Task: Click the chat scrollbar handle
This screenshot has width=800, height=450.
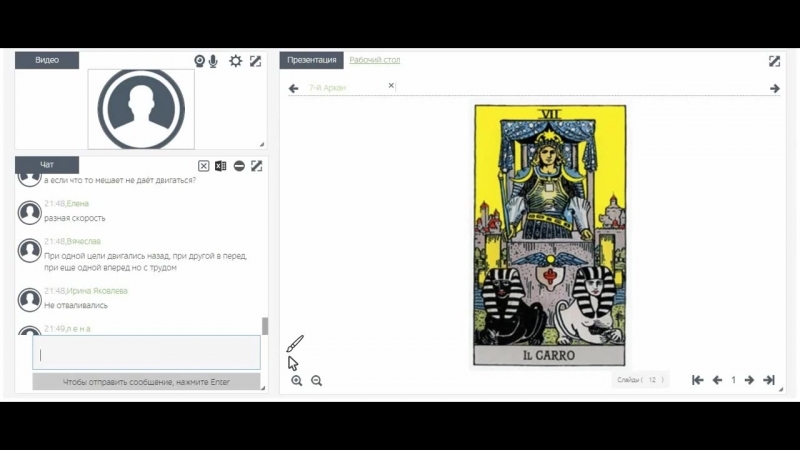Action: pyautogui.click(x=265, y=326)
